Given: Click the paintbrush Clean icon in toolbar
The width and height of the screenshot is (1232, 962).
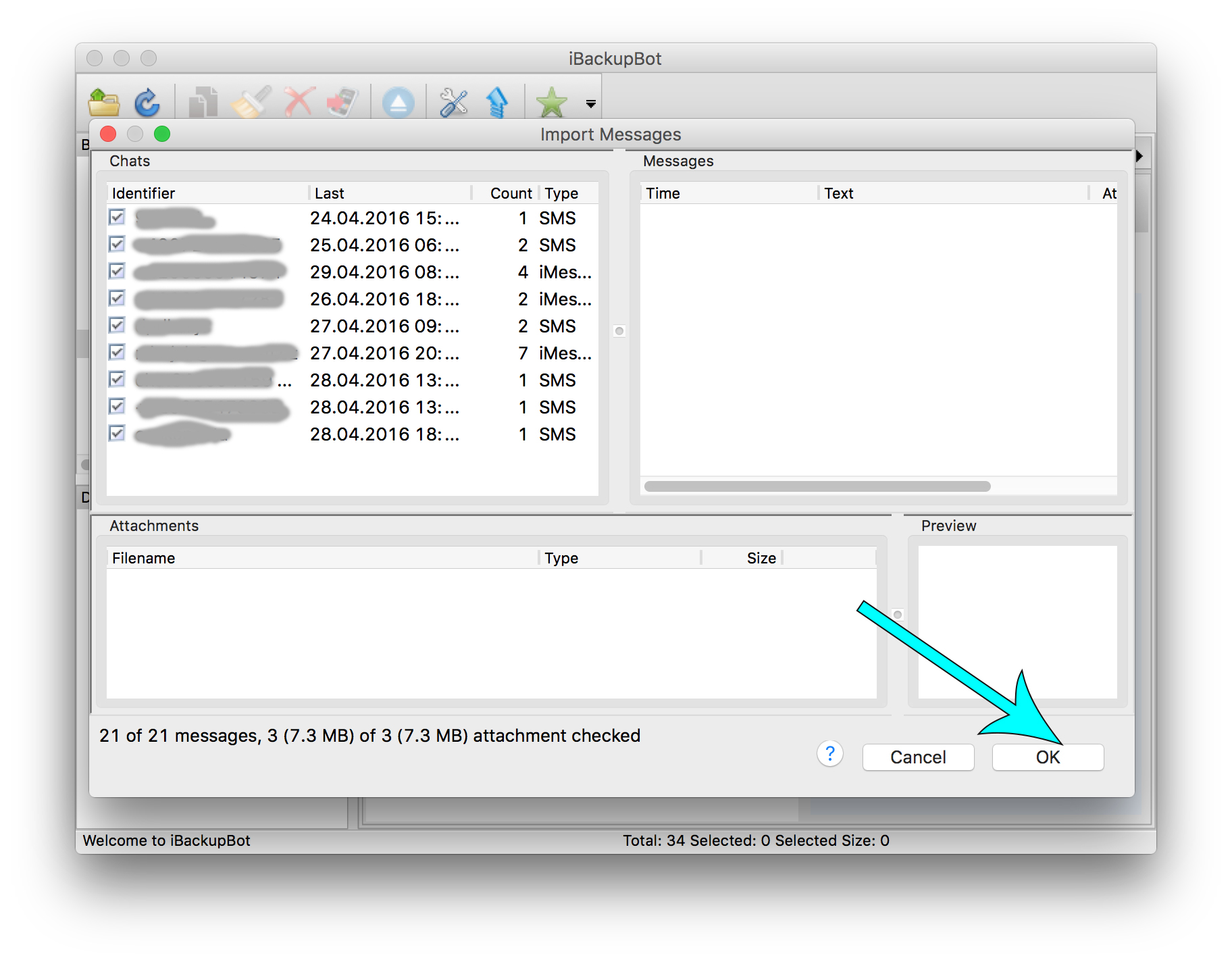Looking at the screenshot, I should [x=251, y=103].
